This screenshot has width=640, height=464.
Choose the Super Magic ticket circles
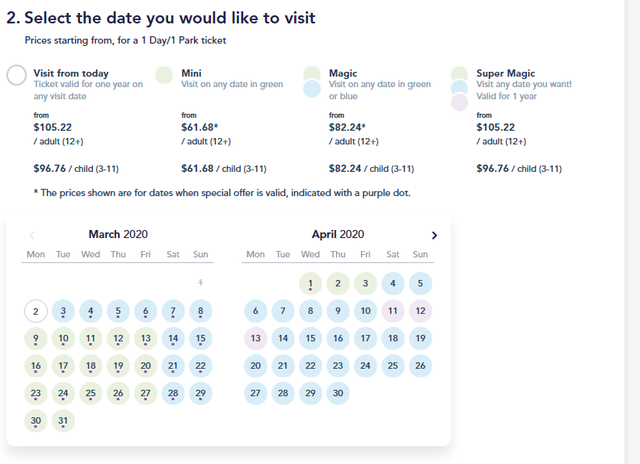460,89
